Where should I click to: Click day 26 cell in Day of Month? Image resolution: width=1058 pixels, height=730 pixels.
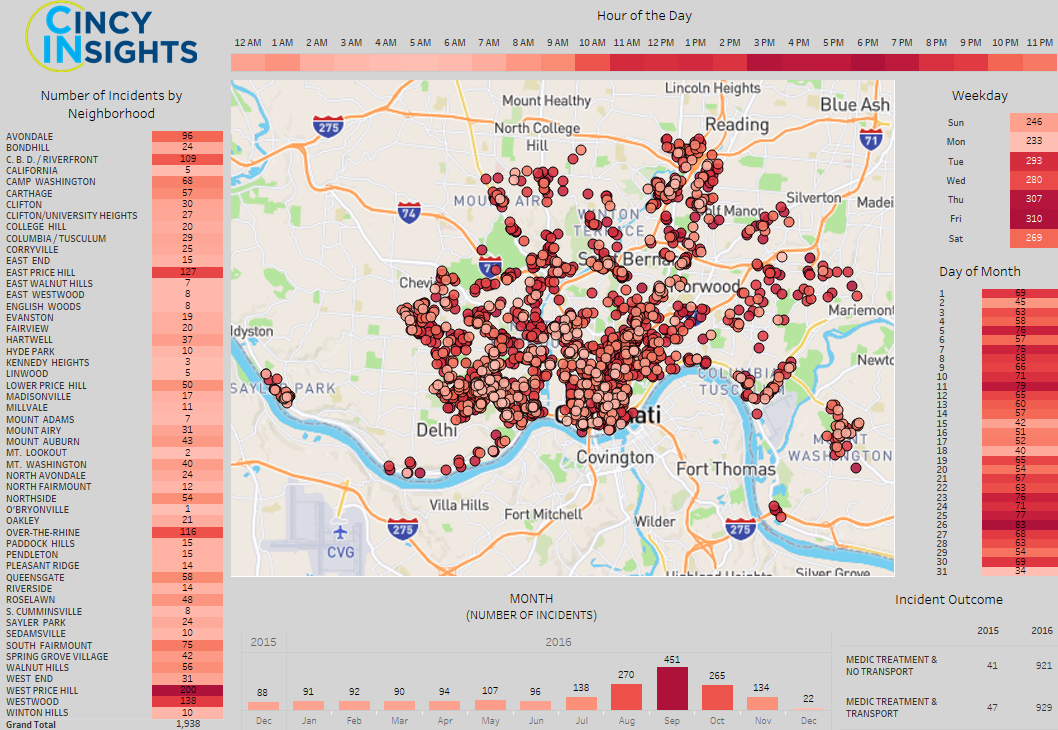[x=1019, y=524]
